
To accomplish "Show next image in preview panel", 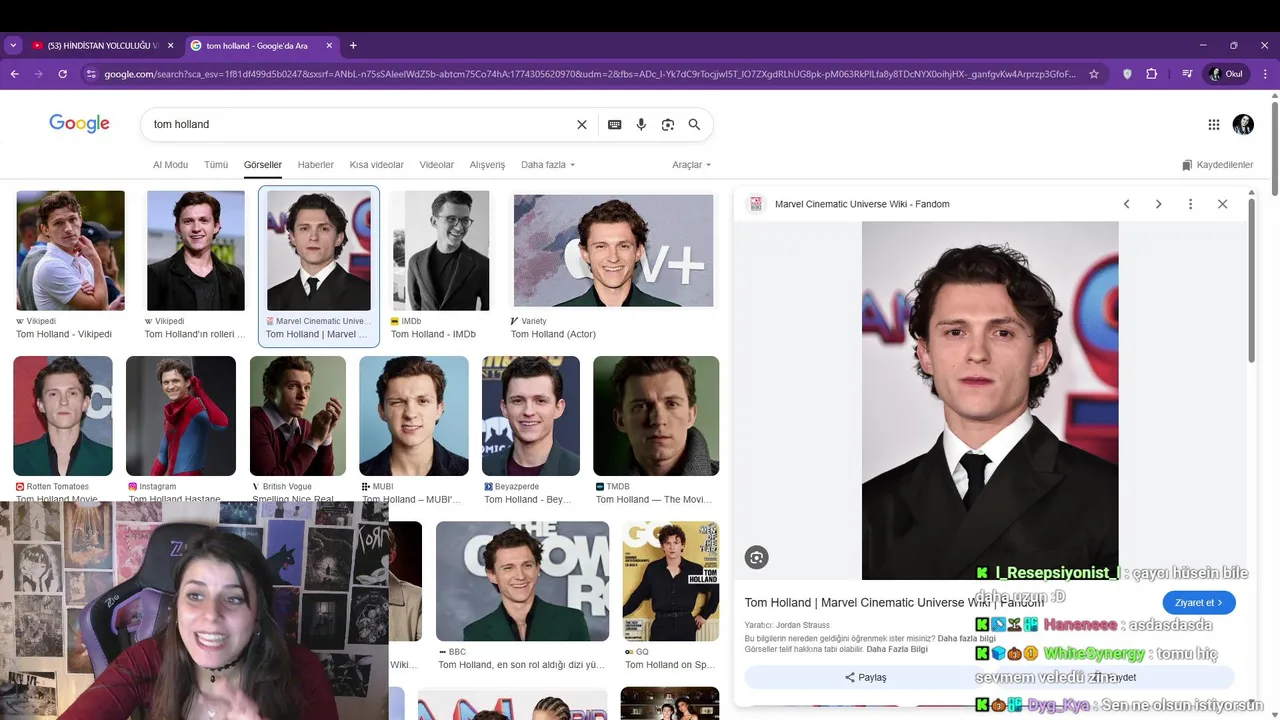I will pyautogui.click(x=1159, y=204).
